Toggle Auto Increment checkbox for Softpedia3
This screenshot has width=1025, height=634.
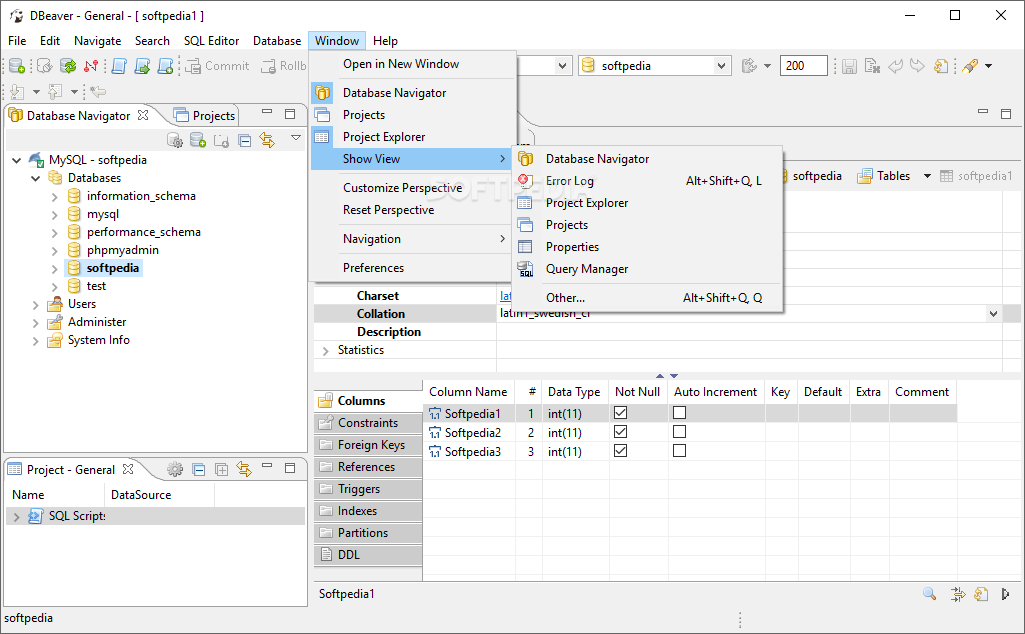(x=679, y=450)
